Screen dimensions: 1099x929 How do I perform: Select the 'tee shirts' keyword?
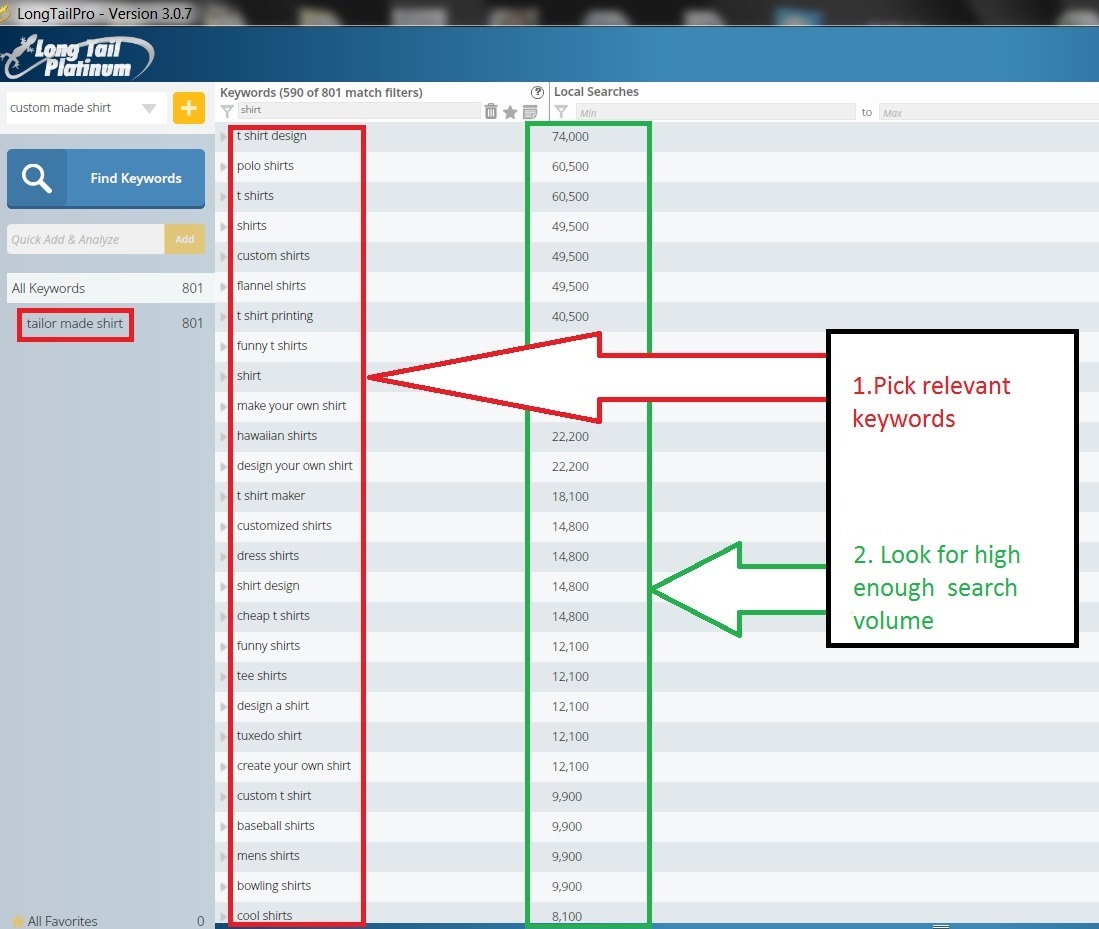(261, 676)
